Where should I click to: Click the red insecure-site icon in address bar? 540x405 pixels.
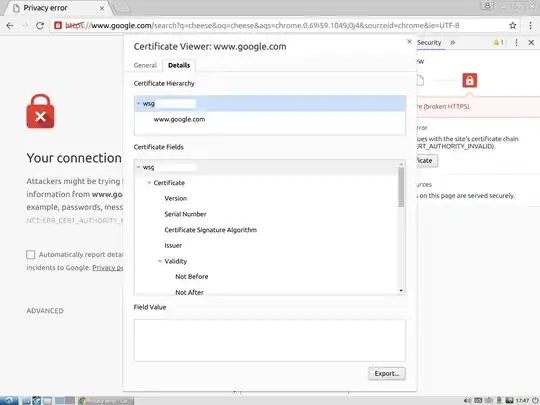58,25
